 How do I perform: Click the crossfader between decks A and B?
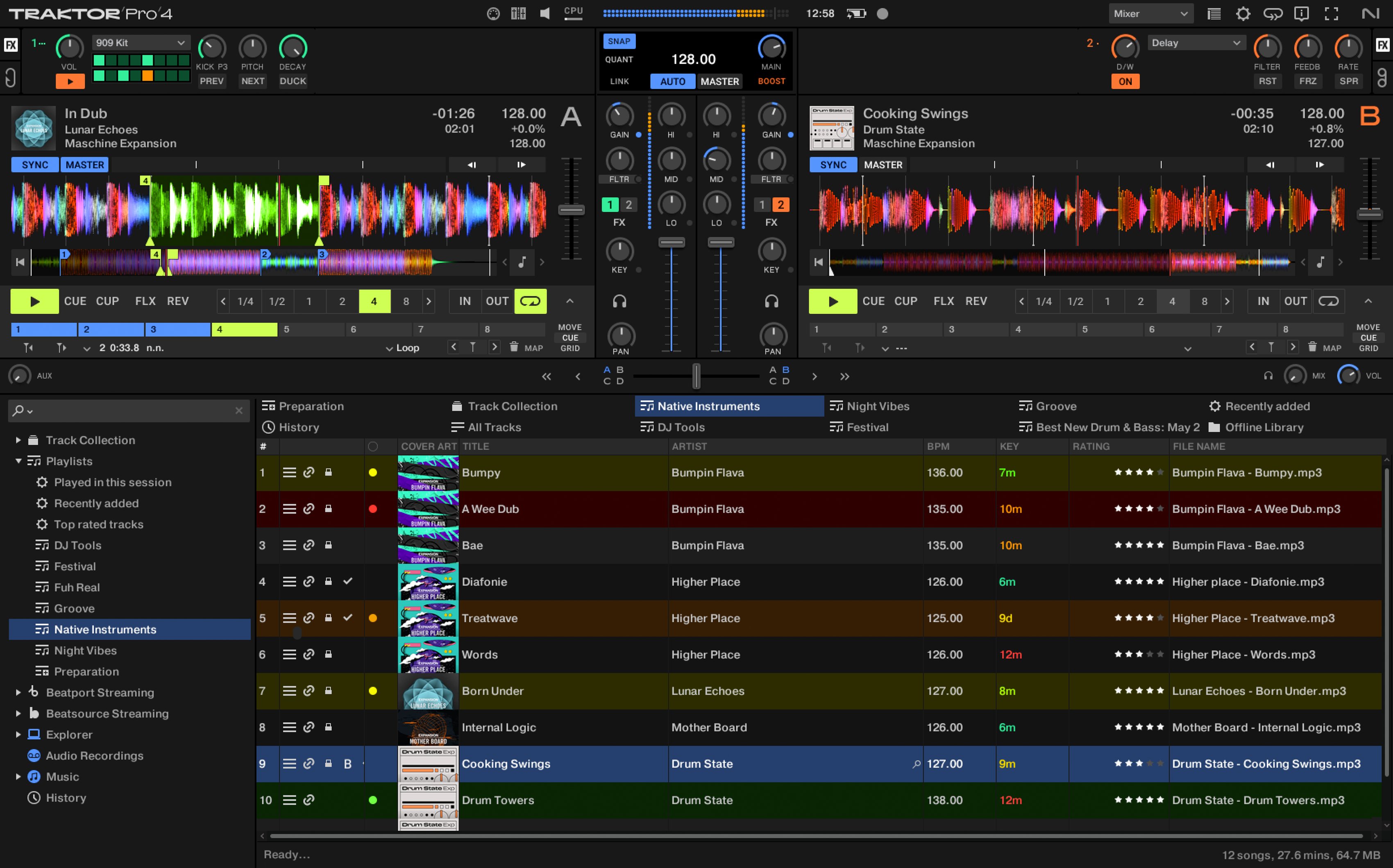coord(696,376)
